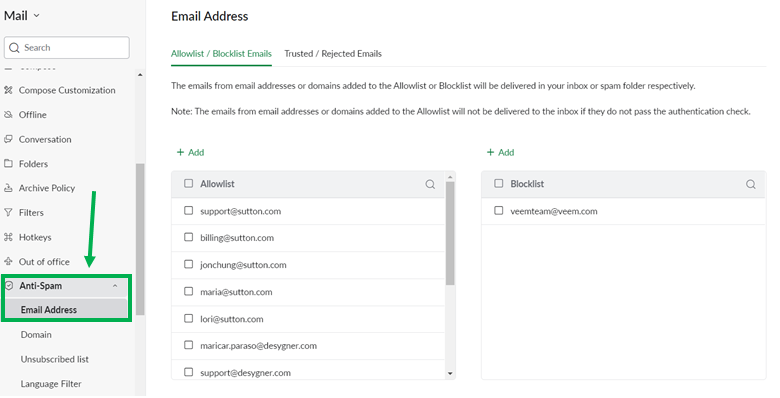780x398 pixels.
Task: Open the Filters funnel icon
Action: 8,212
